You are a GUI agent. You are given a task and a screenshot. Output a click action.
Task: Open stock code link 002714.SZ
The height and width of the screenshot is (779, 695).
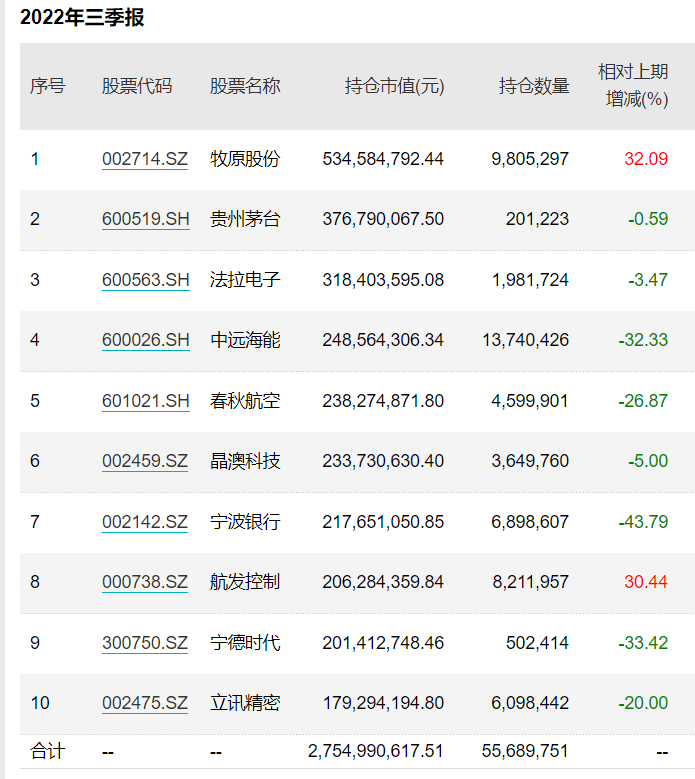(x=145, y=159)
